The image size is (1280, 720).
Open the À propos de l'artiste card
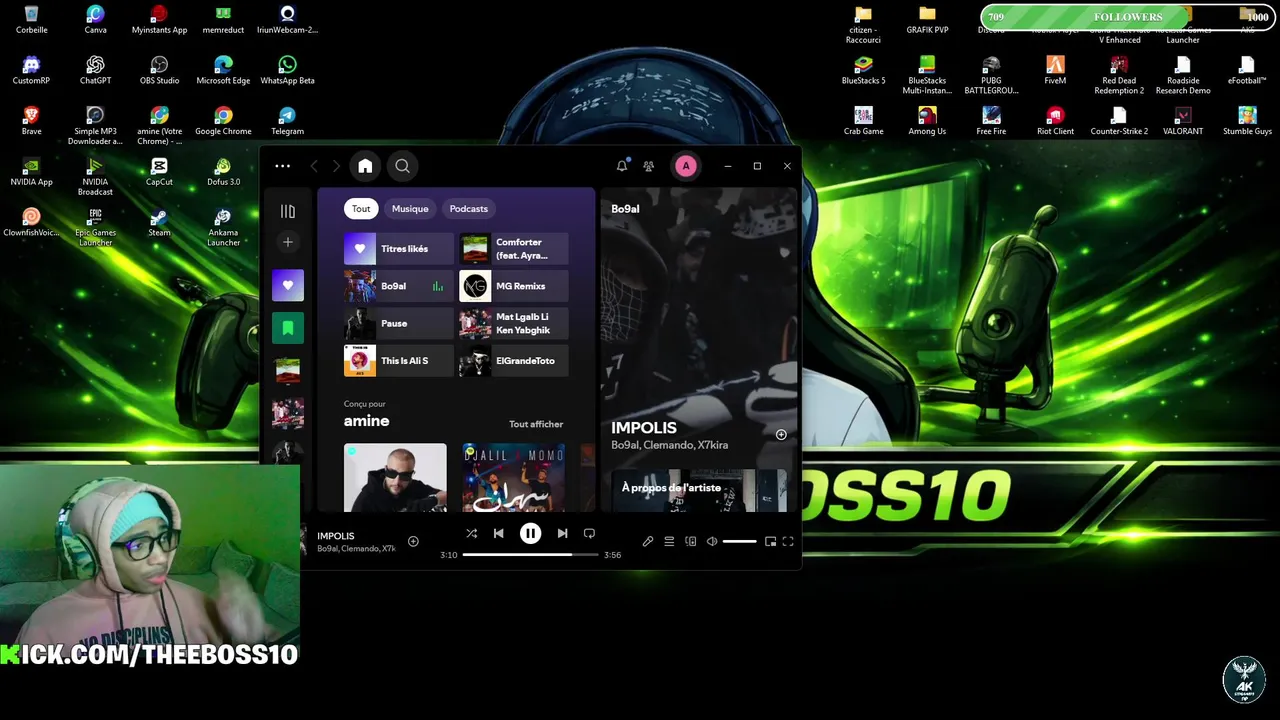pos(699,490)
